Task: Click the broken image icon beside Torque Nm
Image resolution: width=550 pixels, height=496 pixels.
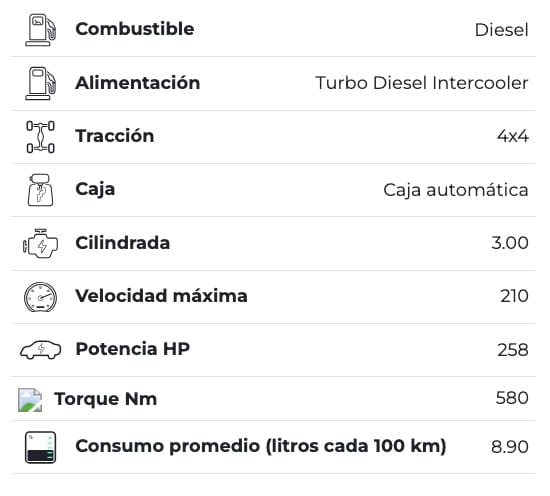Action: (30, 400)
